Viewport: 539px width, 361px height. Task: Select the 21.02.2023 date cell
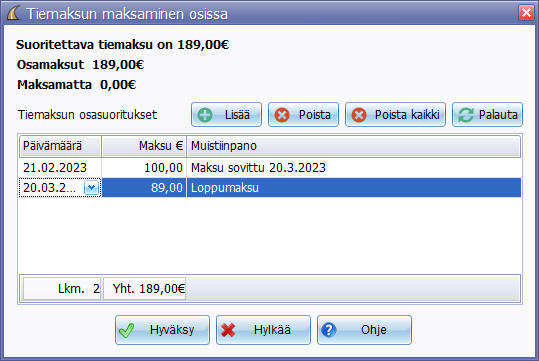(x=60, y=168)
